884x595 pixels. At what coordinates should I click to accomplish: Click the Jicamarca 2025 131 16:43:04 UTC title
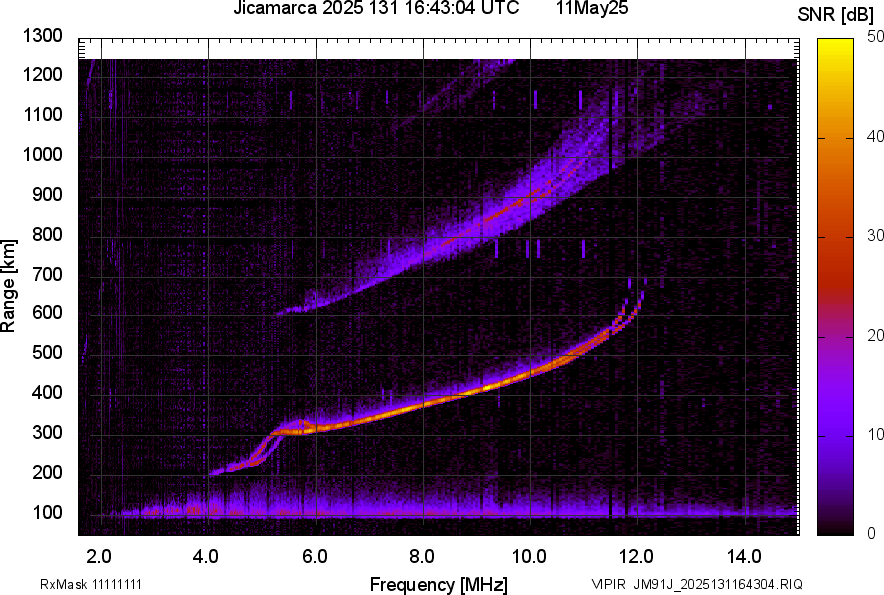[376, 8]
